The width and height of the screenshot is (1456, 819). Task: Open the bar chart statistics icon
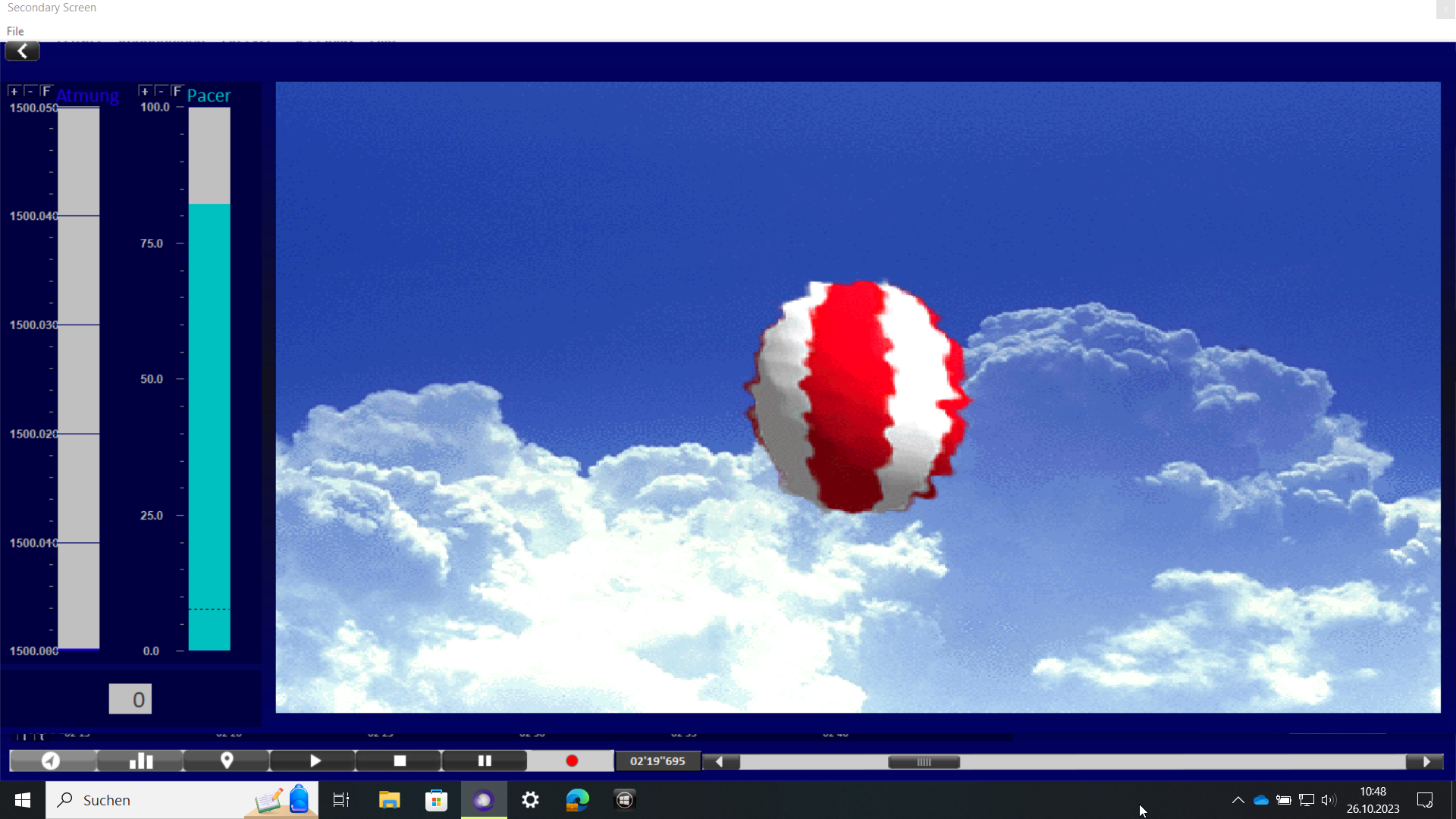coord(141,761)
